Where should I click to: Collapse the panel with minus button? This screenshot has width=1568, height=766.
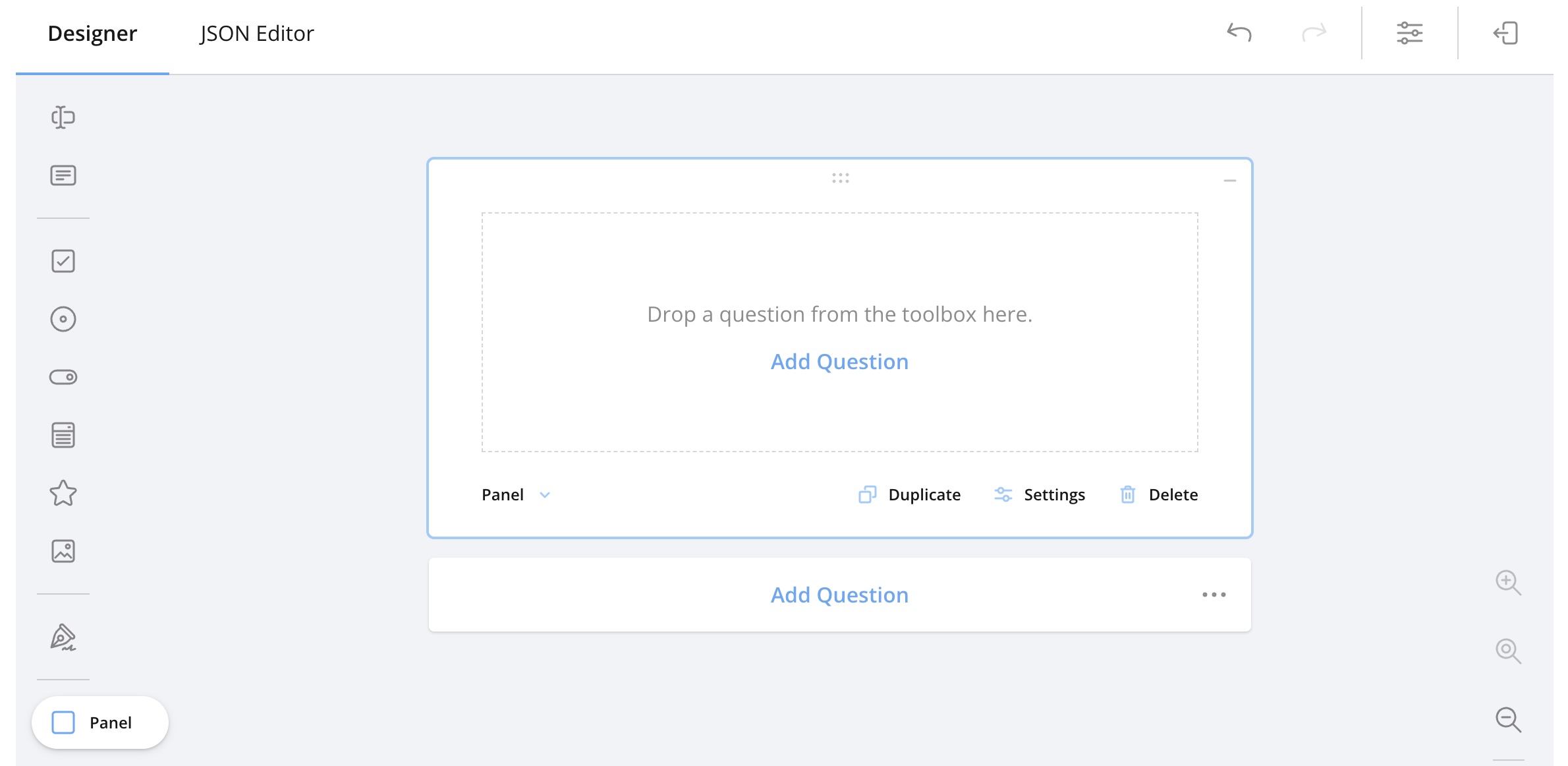(1229, 181)
